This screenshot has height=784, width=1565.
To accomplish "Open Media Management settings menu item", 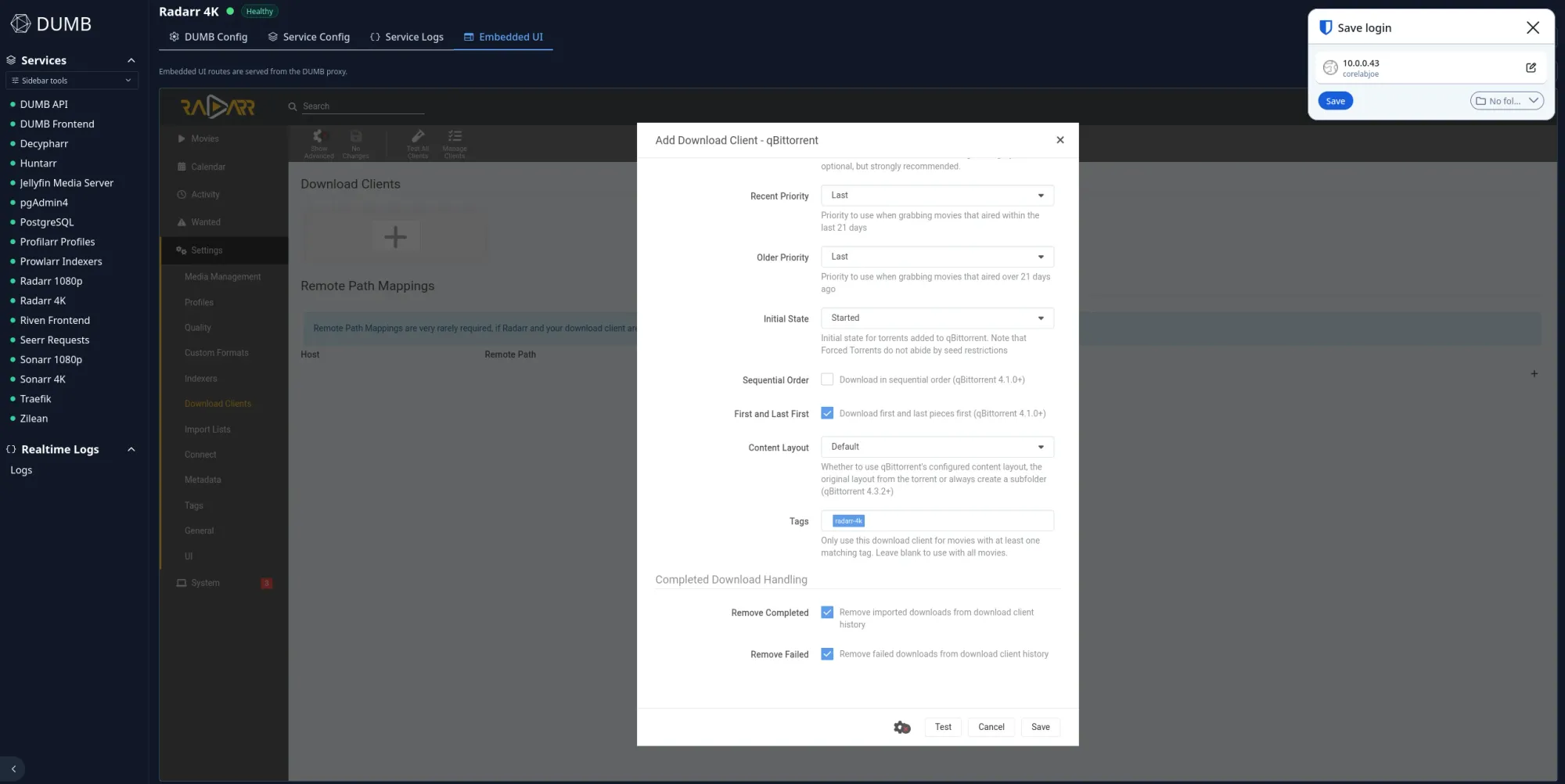I will [x=223, y=277].
